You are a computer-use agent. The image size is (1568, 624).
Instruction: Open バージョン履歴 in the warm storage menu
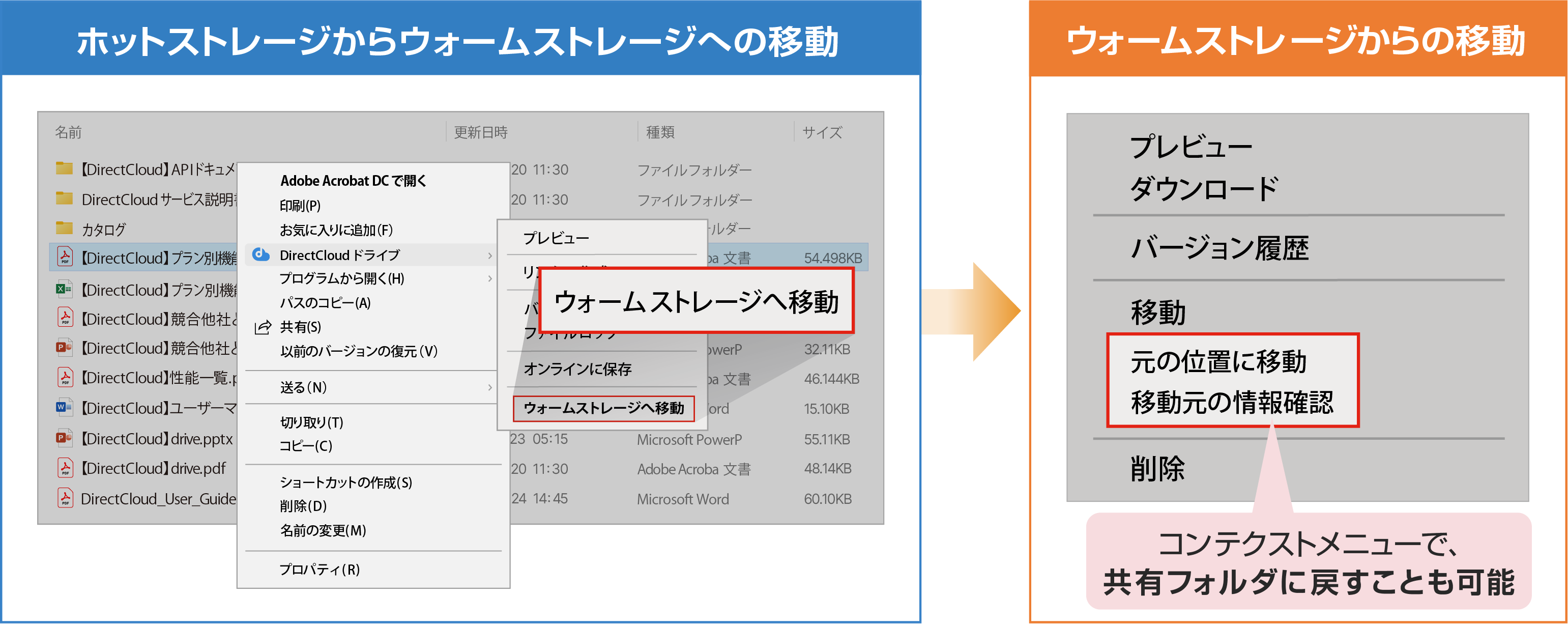(1219, 248)
